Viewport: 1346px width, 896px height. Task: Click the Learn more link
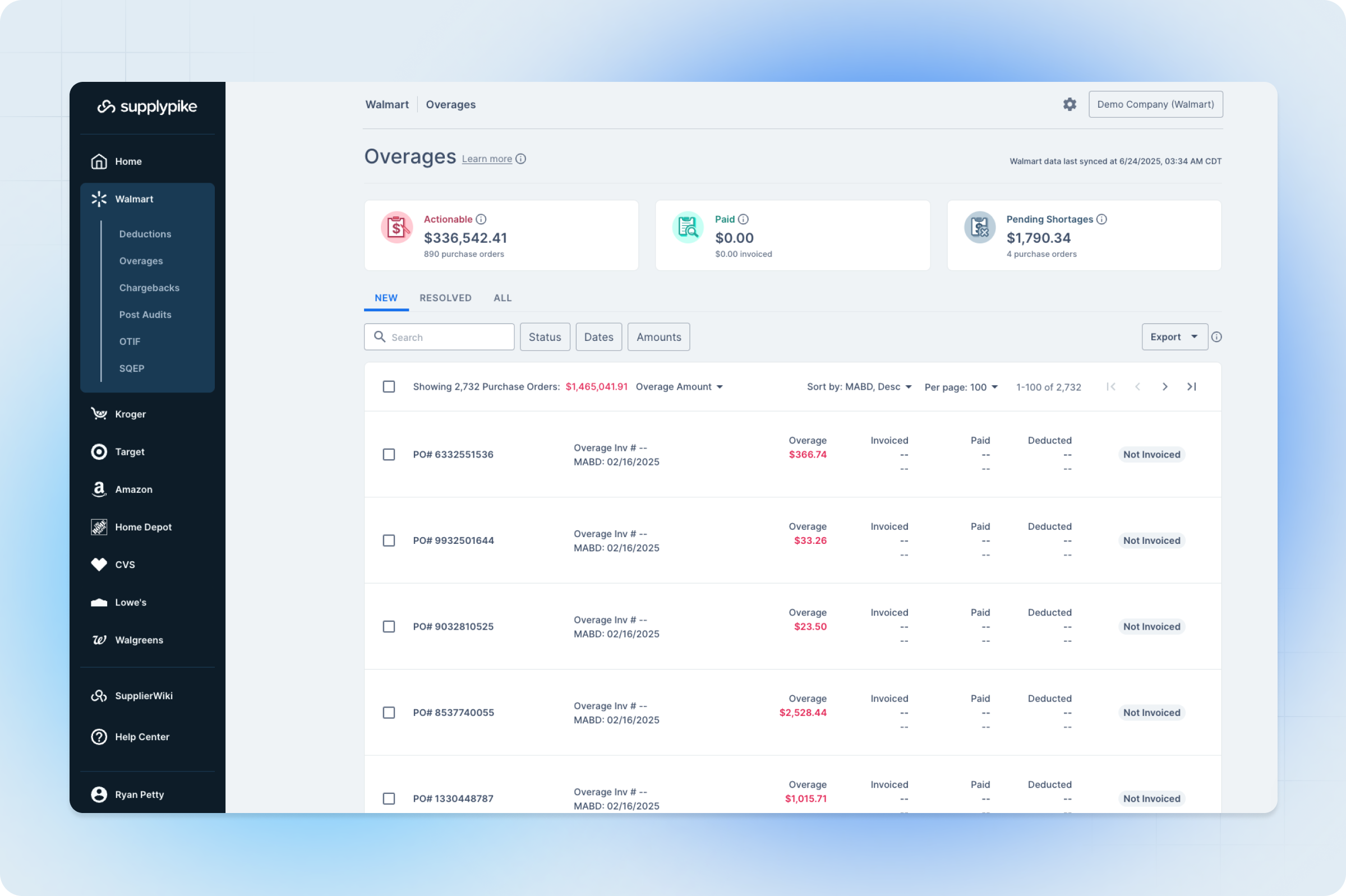(486, 159)
